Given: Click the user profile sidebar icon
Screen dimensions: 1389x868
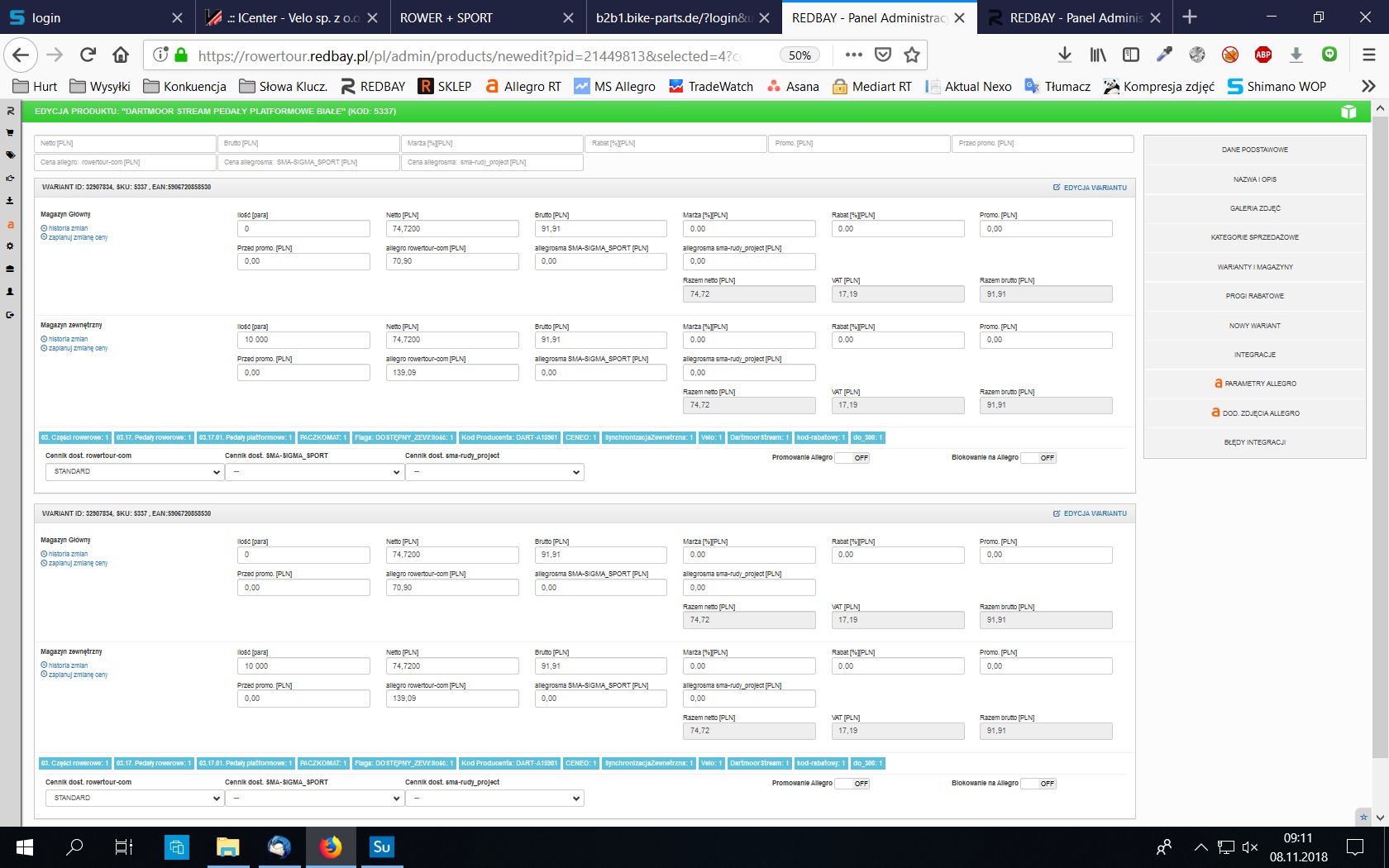Looking at the screenshot, I should [10, 292].
